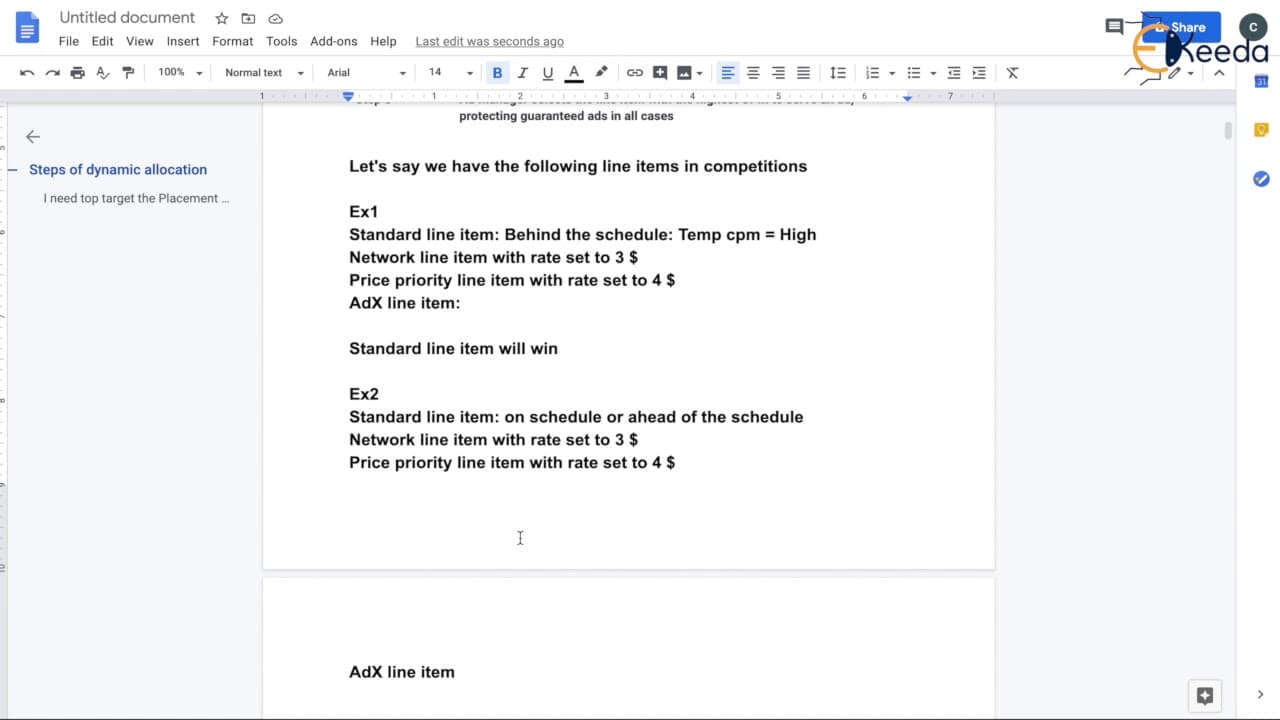This screenshot has width=1280, height=720.
Task: Open the Insert menu
Action: pos(183,41)
